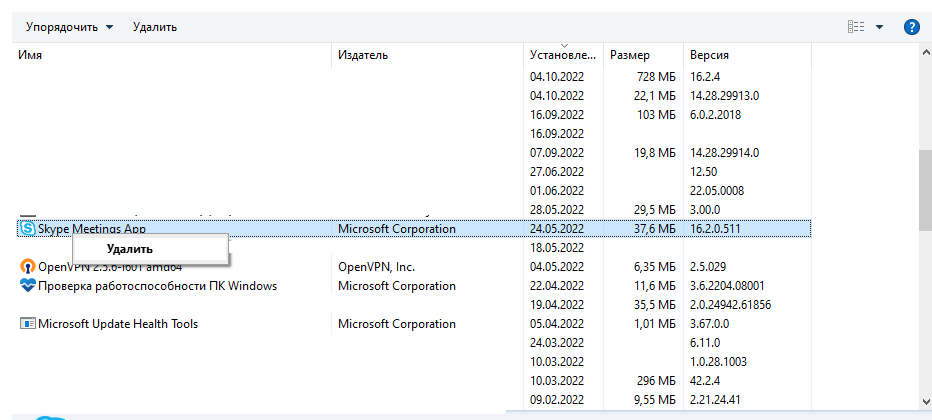Click Microsoft Corporation in Update Health Tools row
The image size is (932, 420).
396,324
